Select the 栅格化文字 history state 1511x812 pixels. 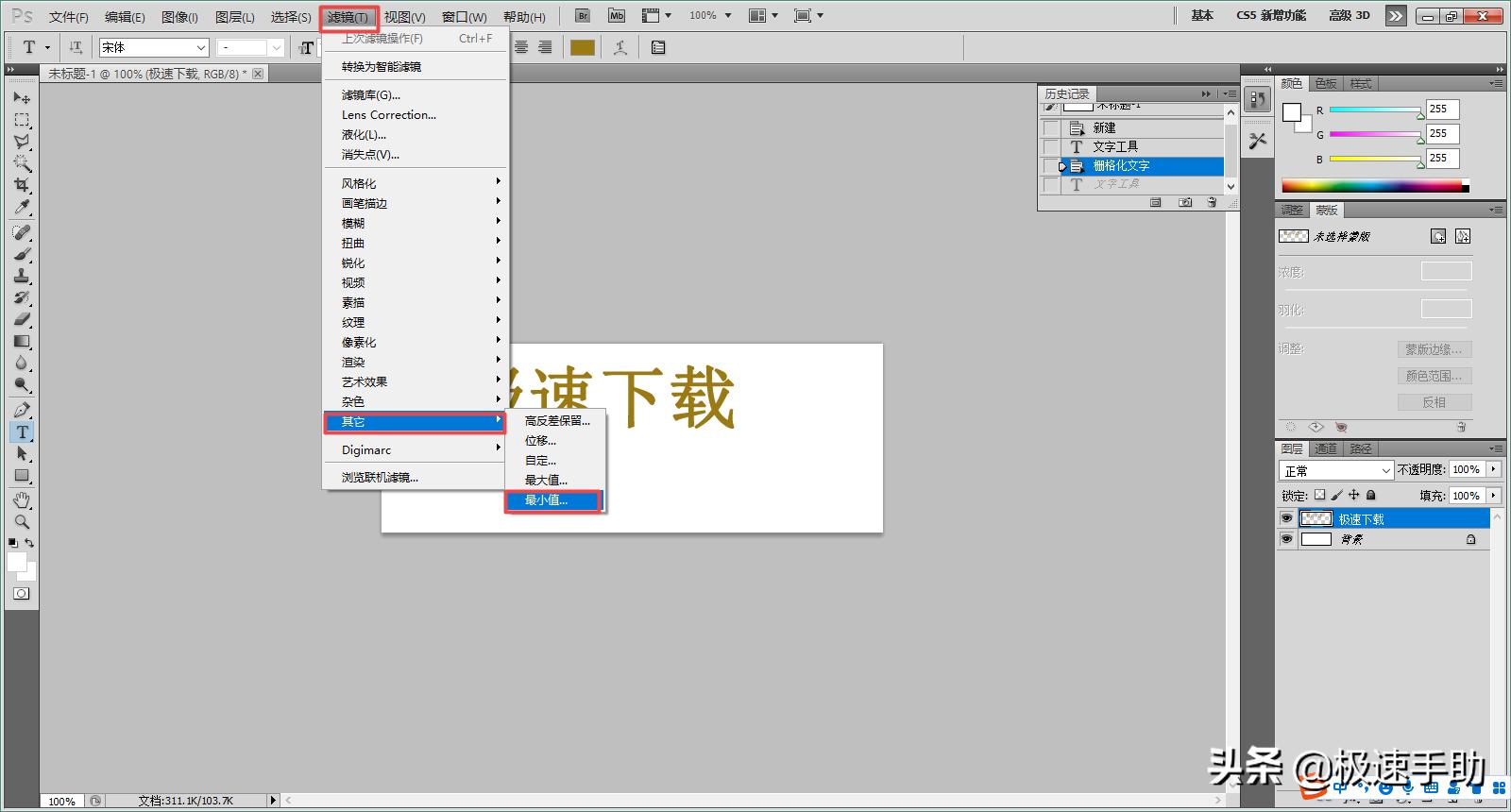point(1142,165)
